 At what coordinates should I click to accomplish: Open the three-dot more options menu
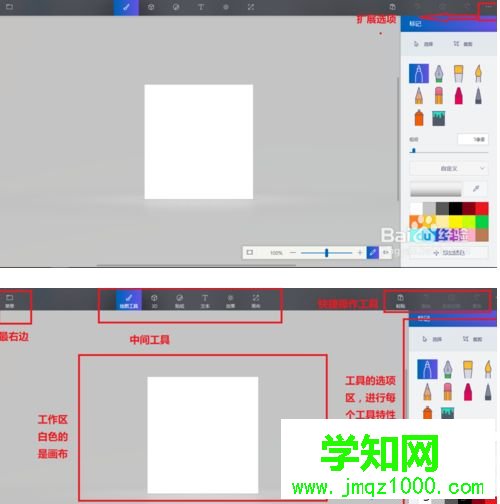489,7
